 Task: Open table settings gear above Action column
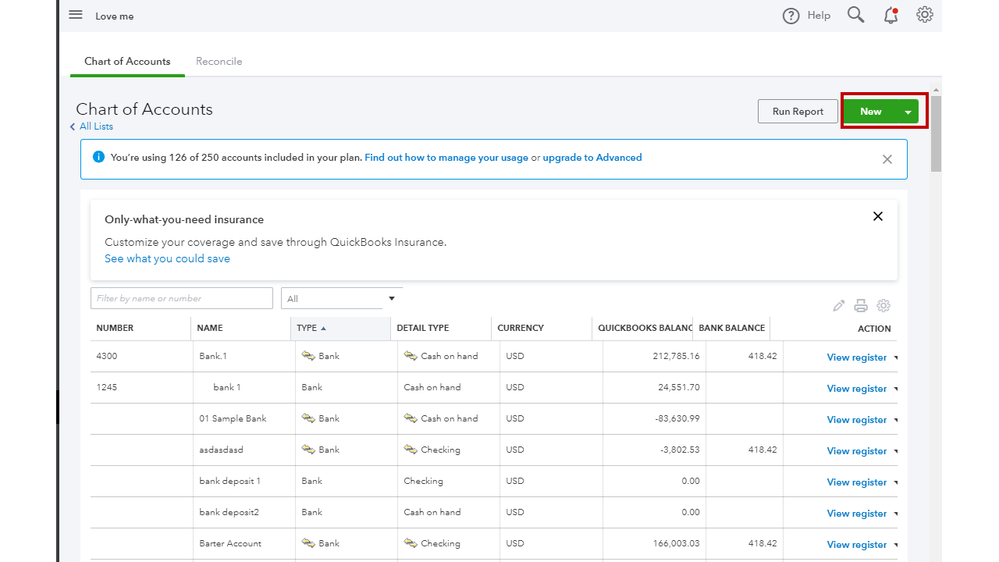[883, 306]
